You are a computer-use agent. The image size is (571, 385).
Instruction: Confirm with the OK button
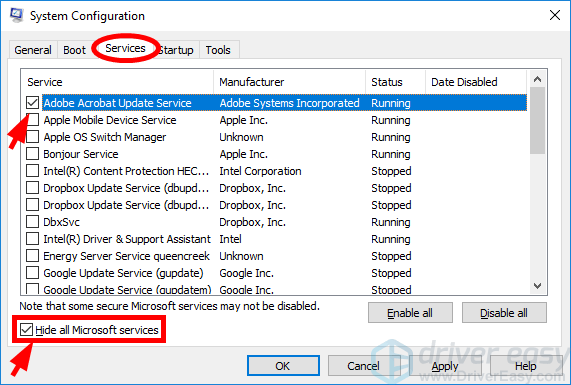pos(283,366)
